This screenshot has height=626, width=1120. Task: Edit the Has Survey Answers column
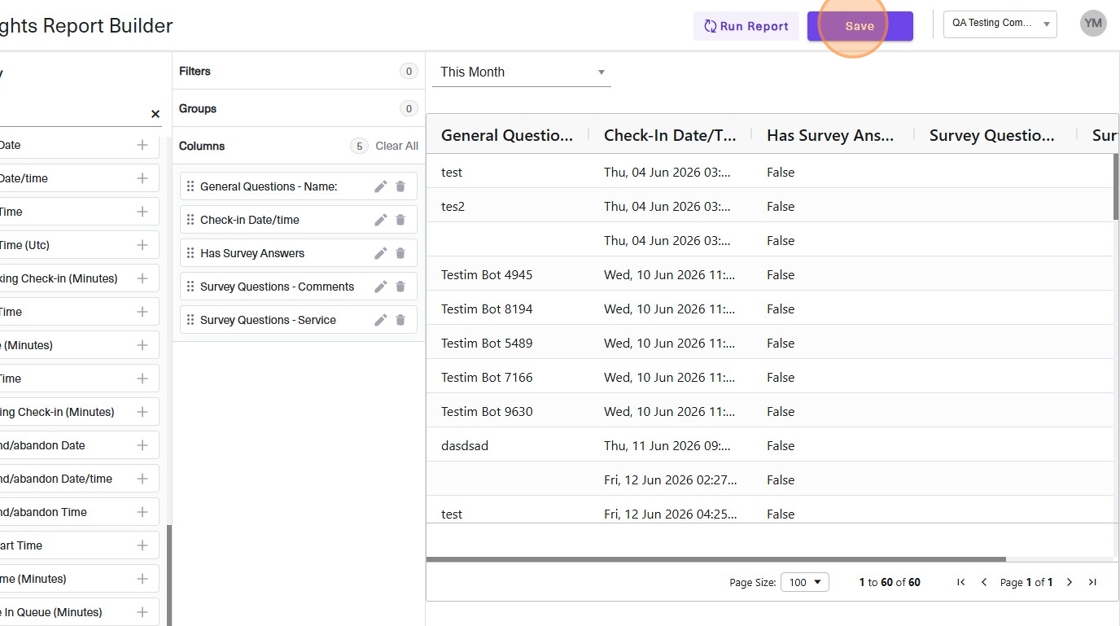[x=380, y=253]
